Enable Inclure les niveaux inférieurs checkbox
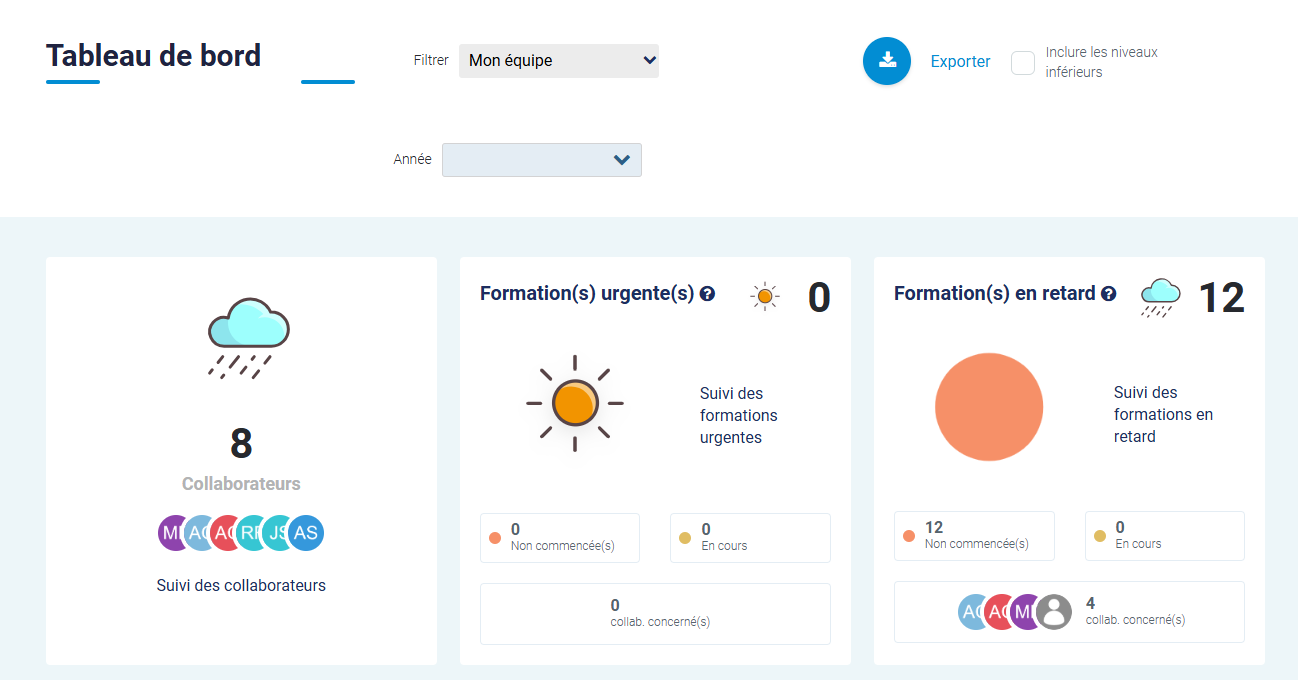This screenshot has height=680, width=1298. [1022, 63]
